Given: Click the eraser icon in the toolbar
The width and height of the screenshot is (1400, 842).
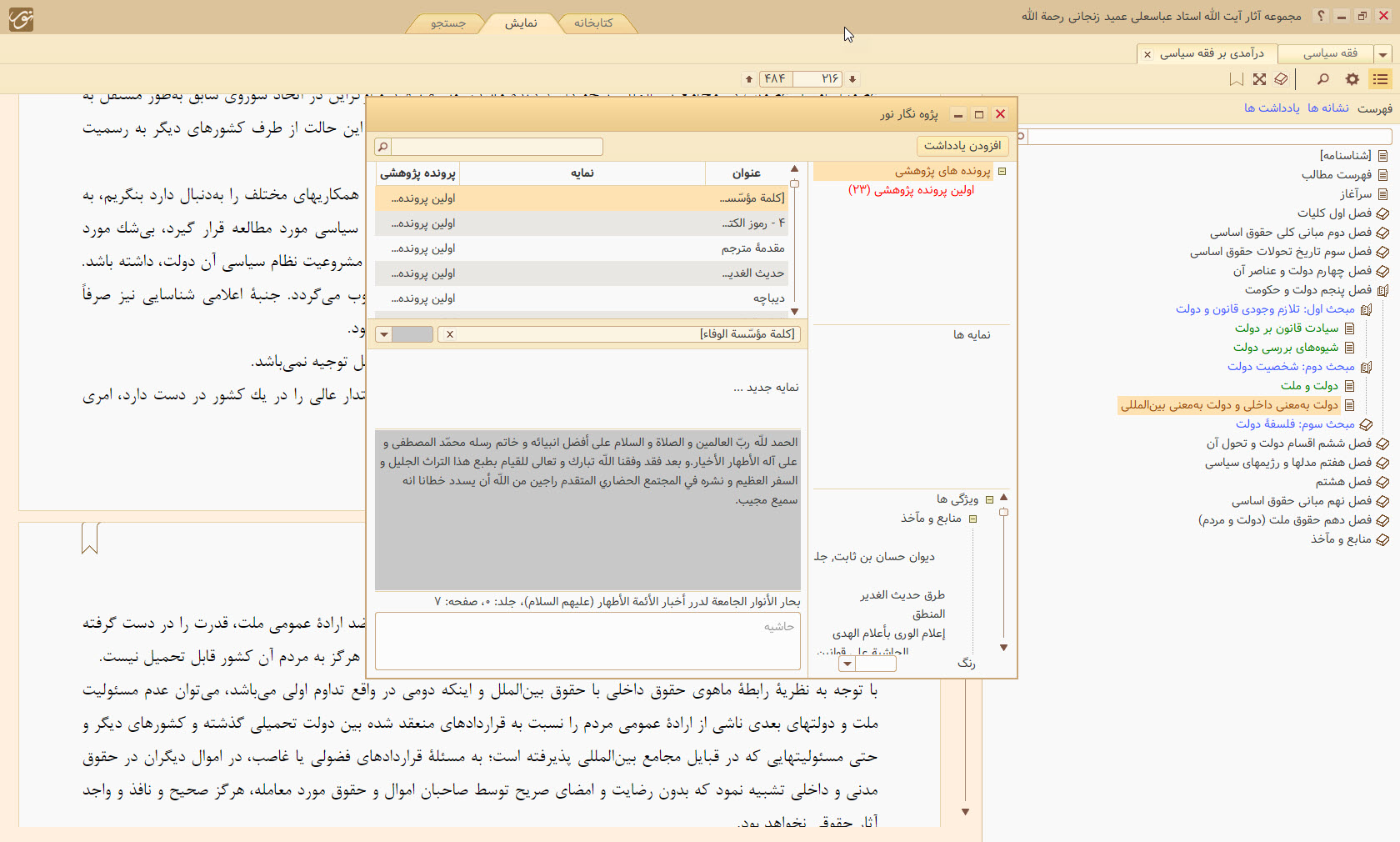Looking at the screenshot, I should (x=1281, y=79).
